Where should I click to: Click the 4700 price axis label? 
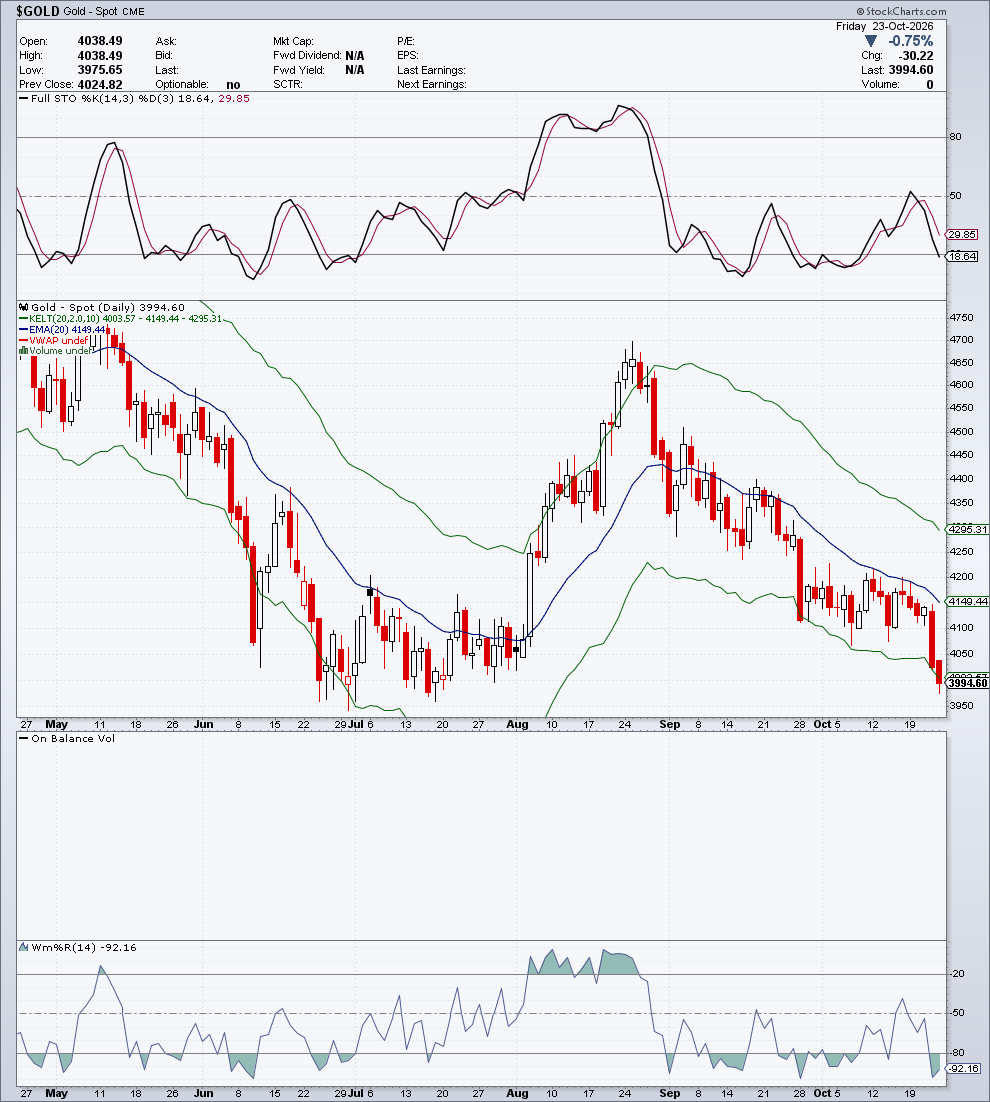[x=961, y=340]
